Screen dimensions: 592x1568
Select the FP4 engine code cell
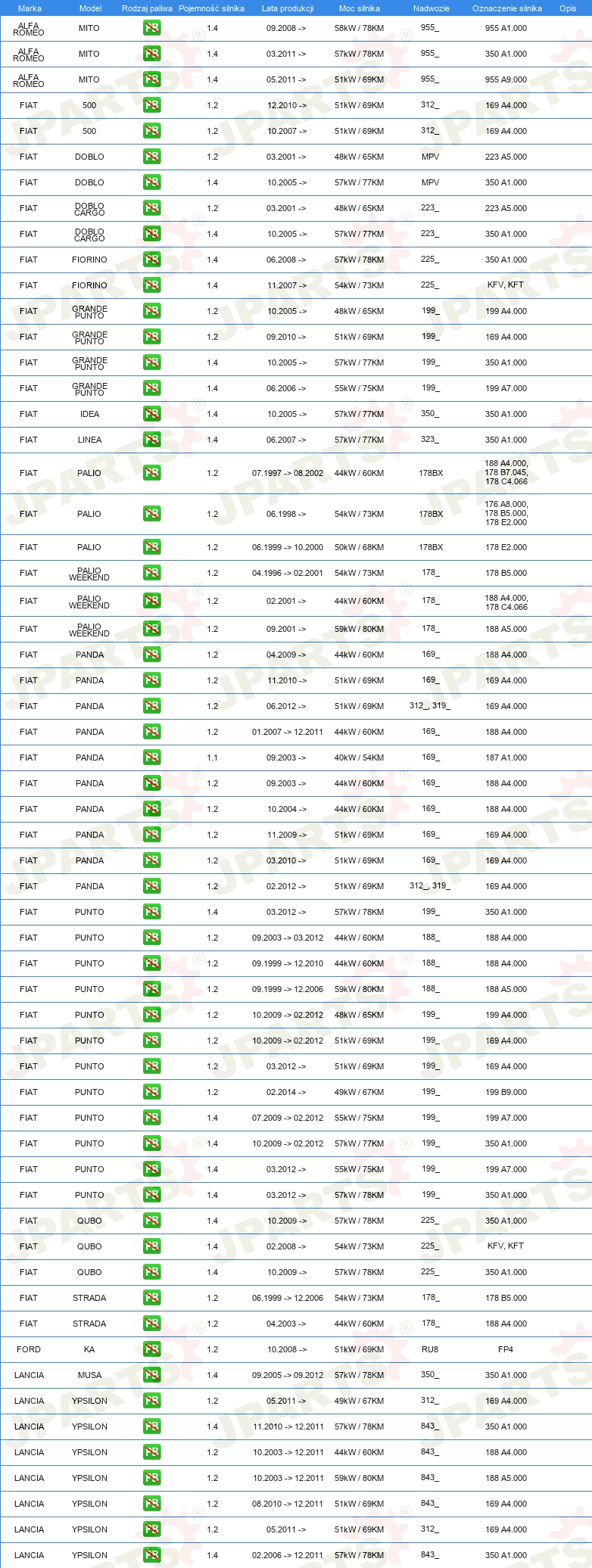click(x=506, y=1349)
